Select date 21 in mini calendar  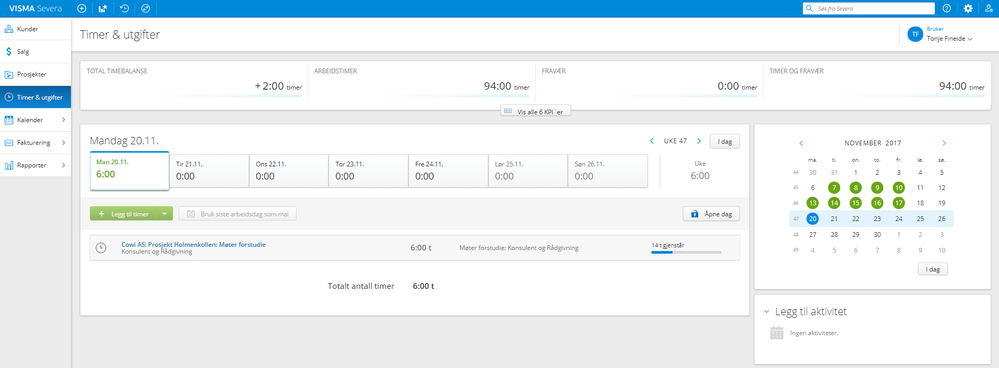tap(834, 218)
